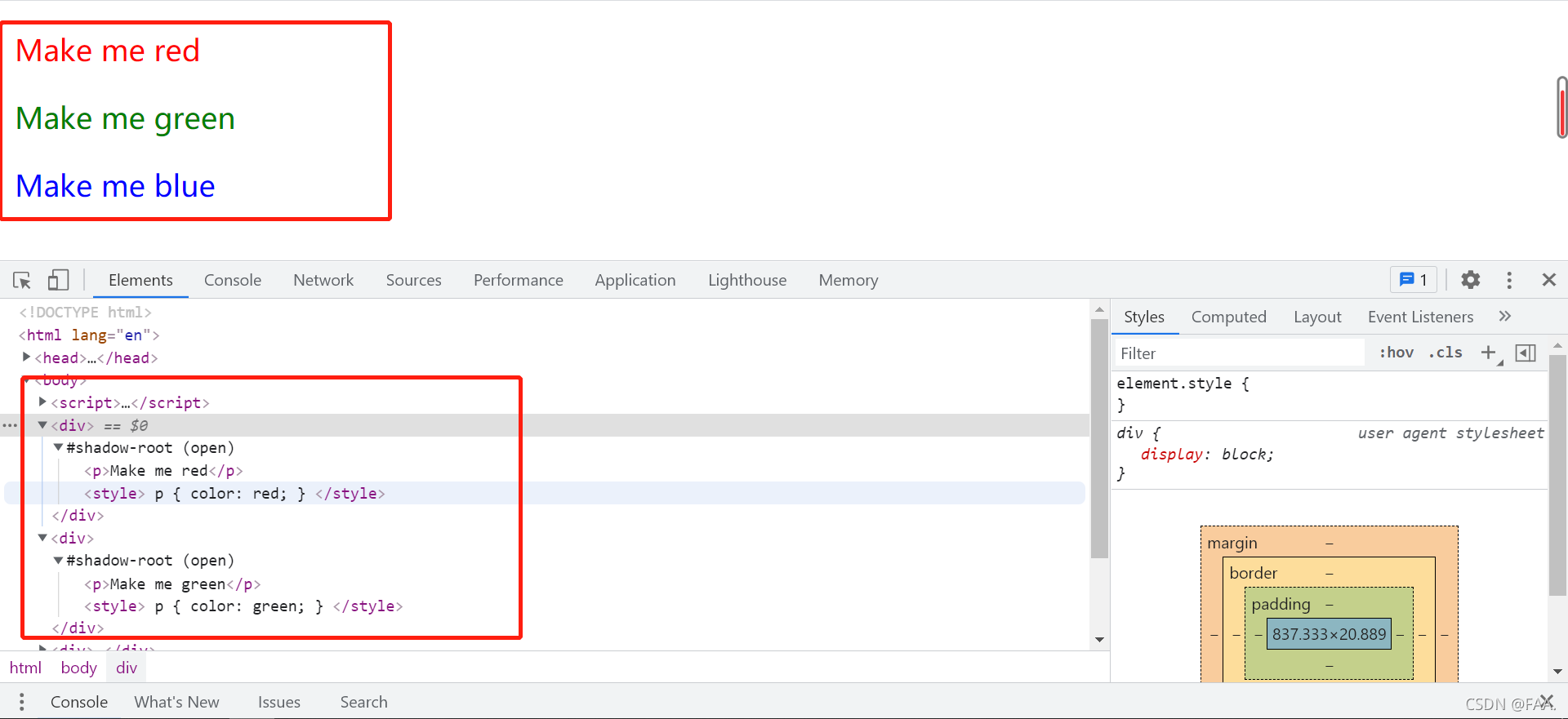
Task: Open the DevTools three-dot customize menu
Action: tap(1509, 280)
